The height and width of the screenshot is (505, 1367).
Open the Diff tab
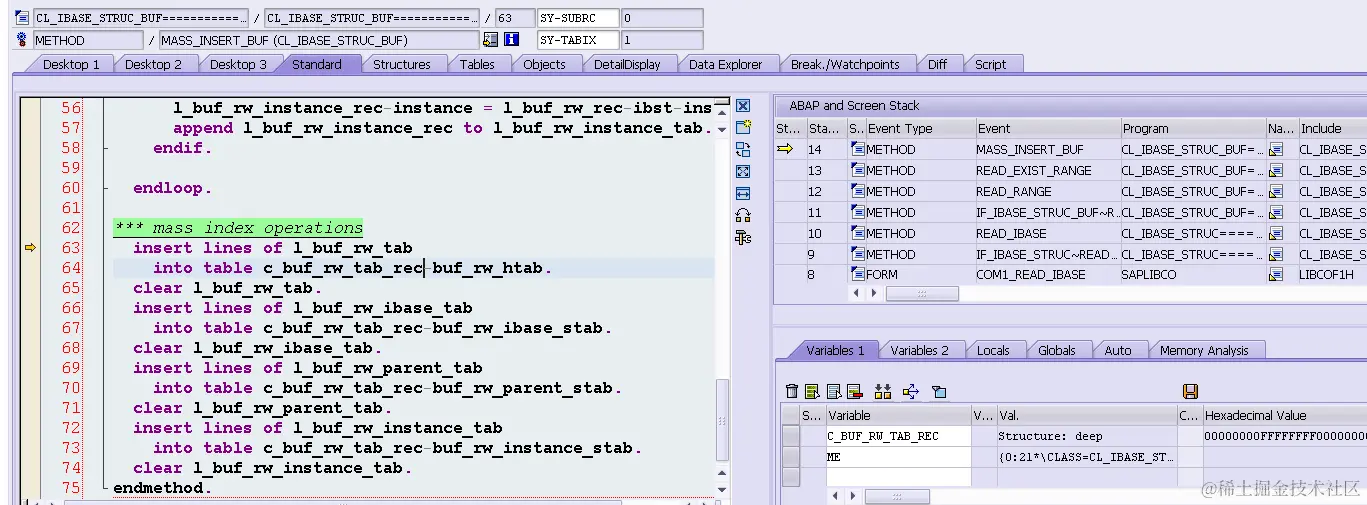937,64
